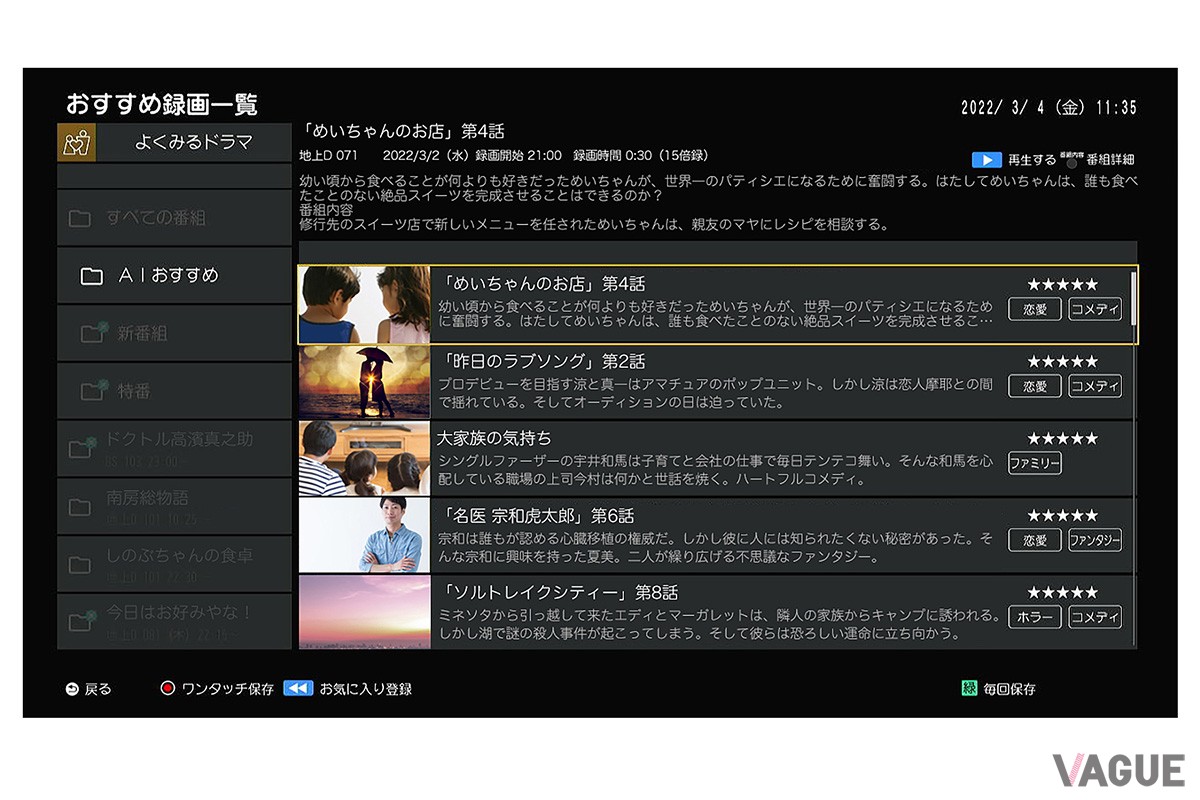
Task: Toggle the 恋愛 genre tag on めいちゃんのお店
Action: 1034,309
